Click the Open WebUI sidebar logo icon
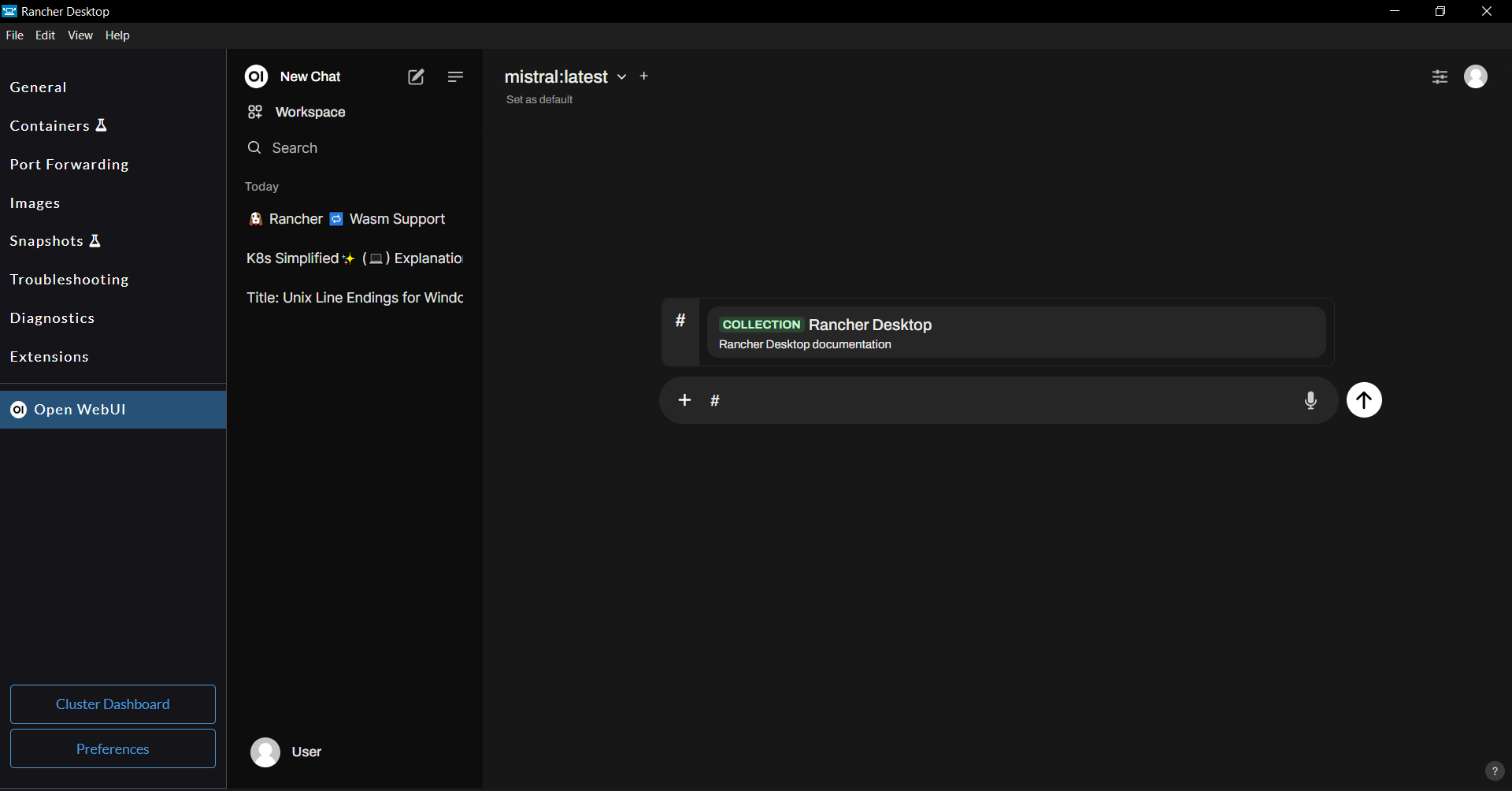This screenshot has width=1512, height=791. point(18,410)
